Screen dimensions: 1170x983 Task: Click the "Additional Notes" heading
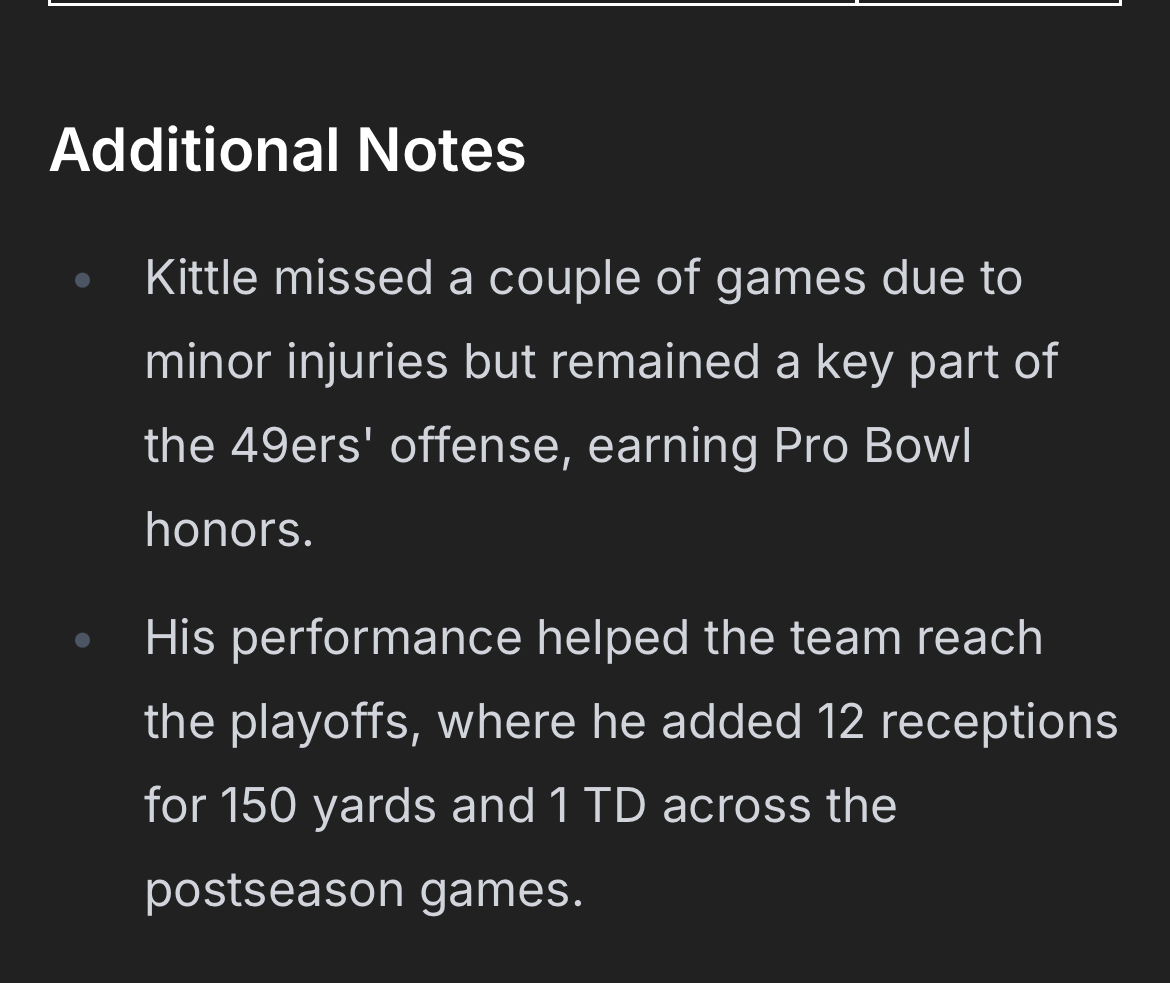[x=287, y=150]
